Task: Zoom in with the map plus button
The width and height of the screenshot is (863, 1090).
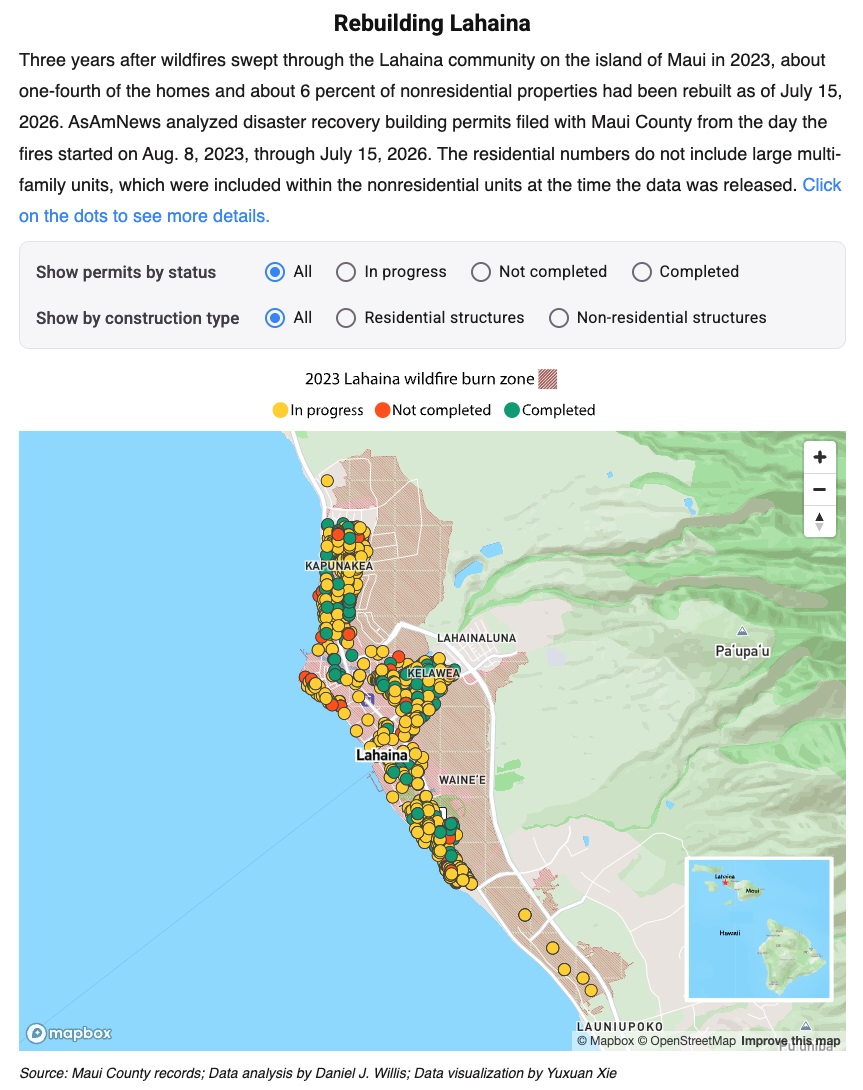Action: point(819,457)
